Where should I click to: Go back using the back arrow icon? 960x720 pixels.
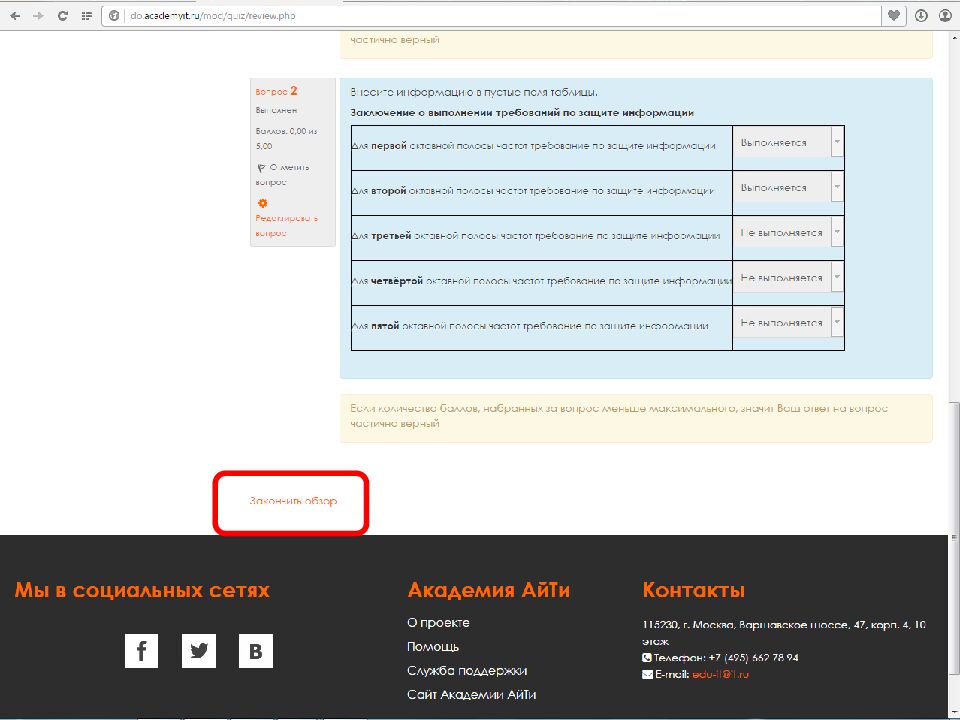click(14, 15)
